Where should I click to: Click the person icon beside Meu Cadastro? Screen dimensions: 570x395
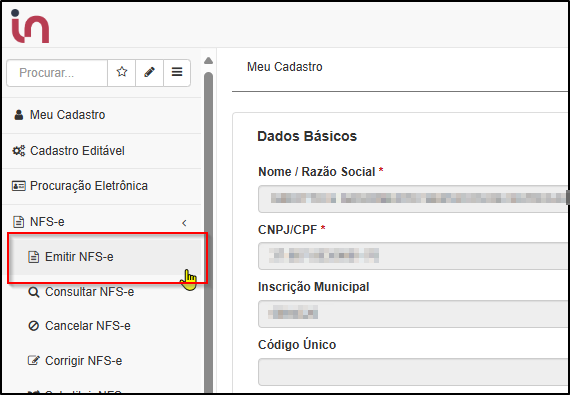(x=19, y=115)
